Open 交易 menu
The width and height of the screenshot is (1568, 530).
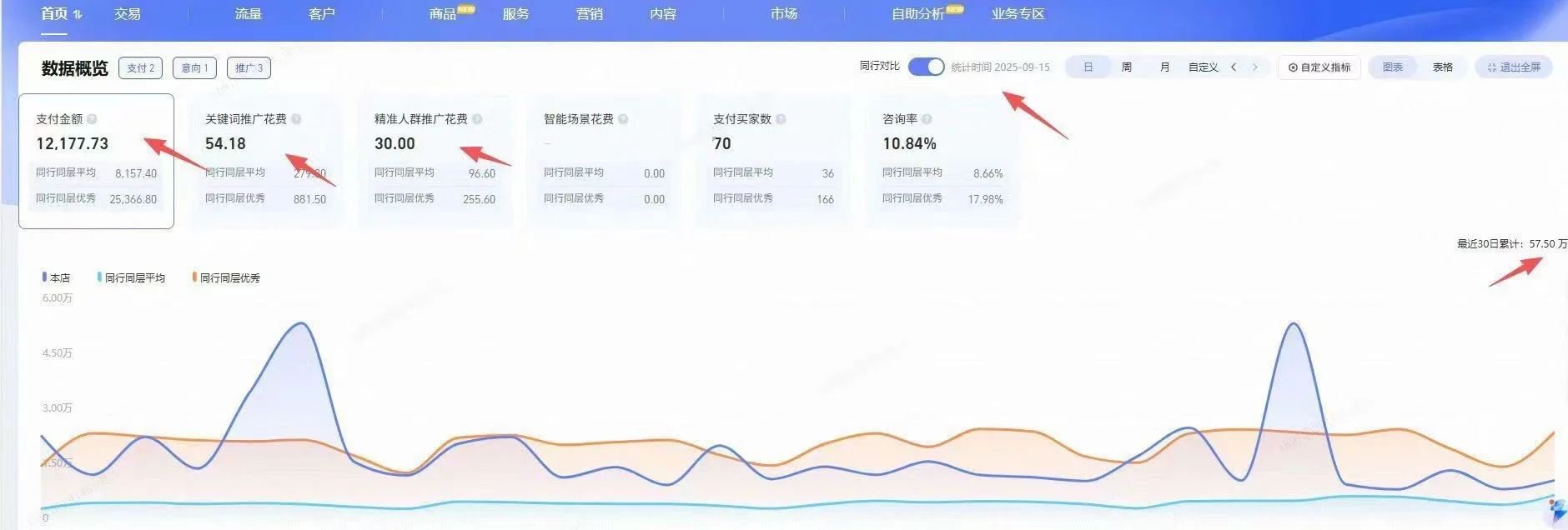pos(128,14)
